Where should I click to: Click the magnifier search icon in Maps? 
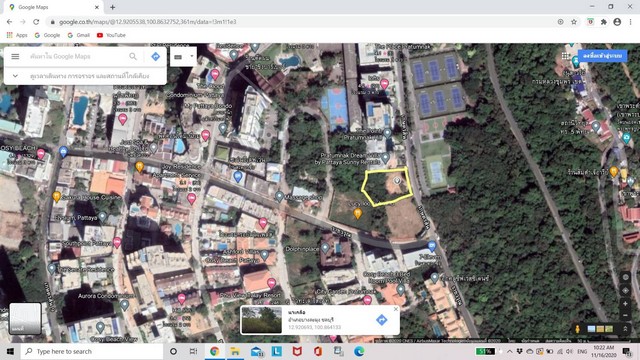133,56
